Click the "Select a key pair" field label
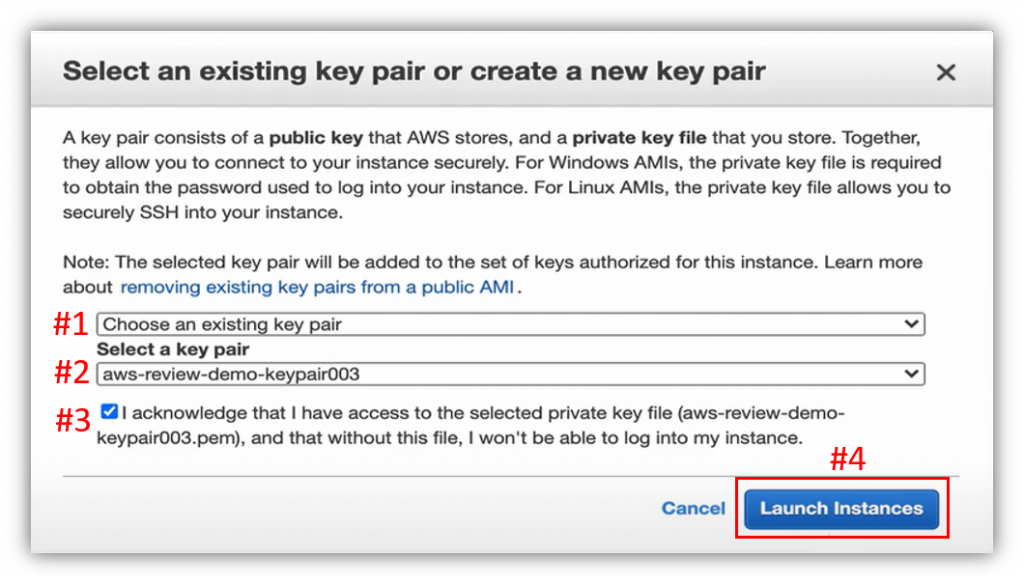The image size is (1024, 584). tap(173, 349)
